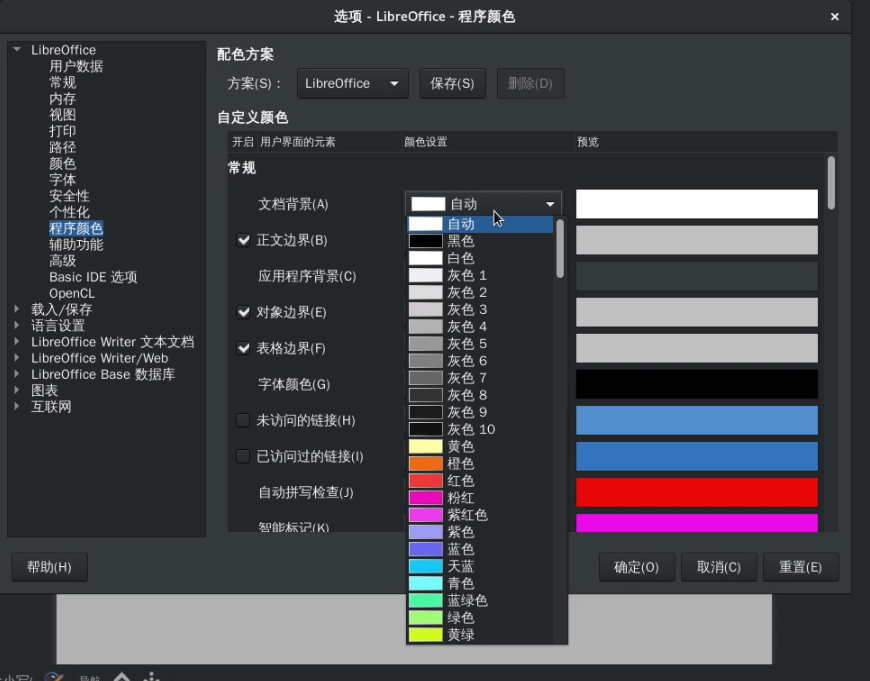Screen dimensions: 870x681
Task: Toggle the 正文边界(B) checkbox
Action: [243, 240]
